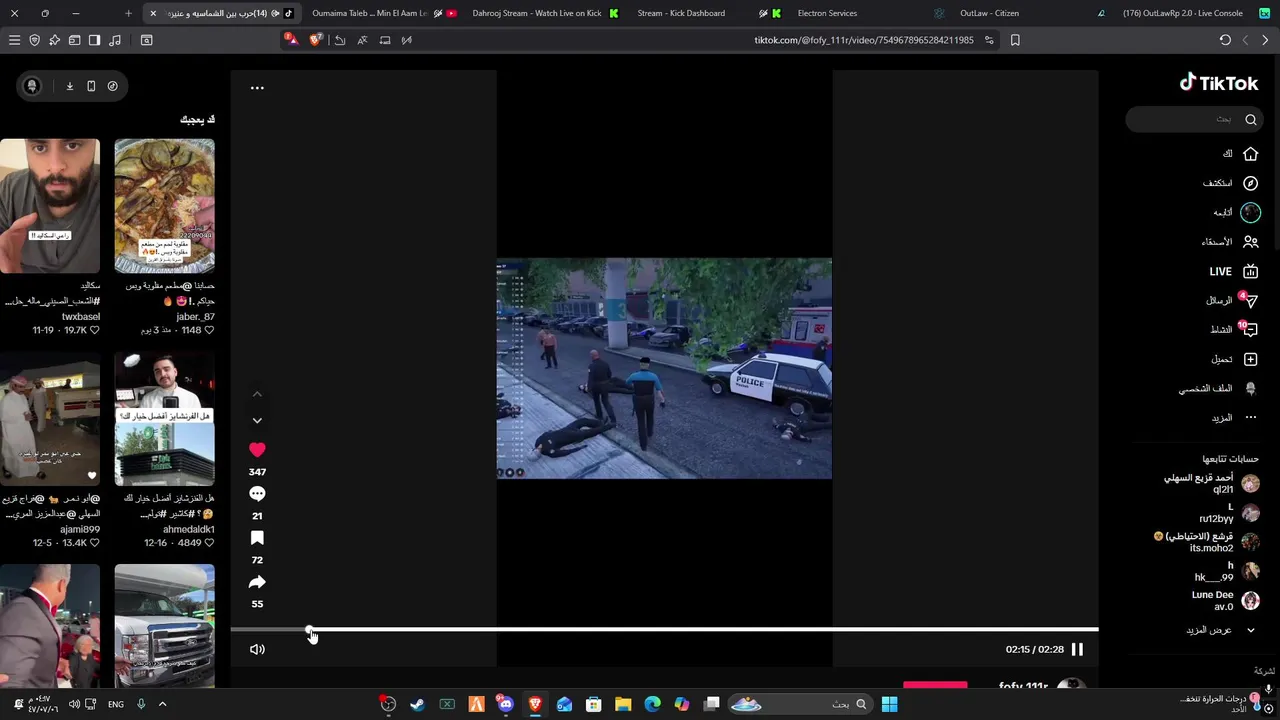Open followed account ql2l1

point(1211,484)
